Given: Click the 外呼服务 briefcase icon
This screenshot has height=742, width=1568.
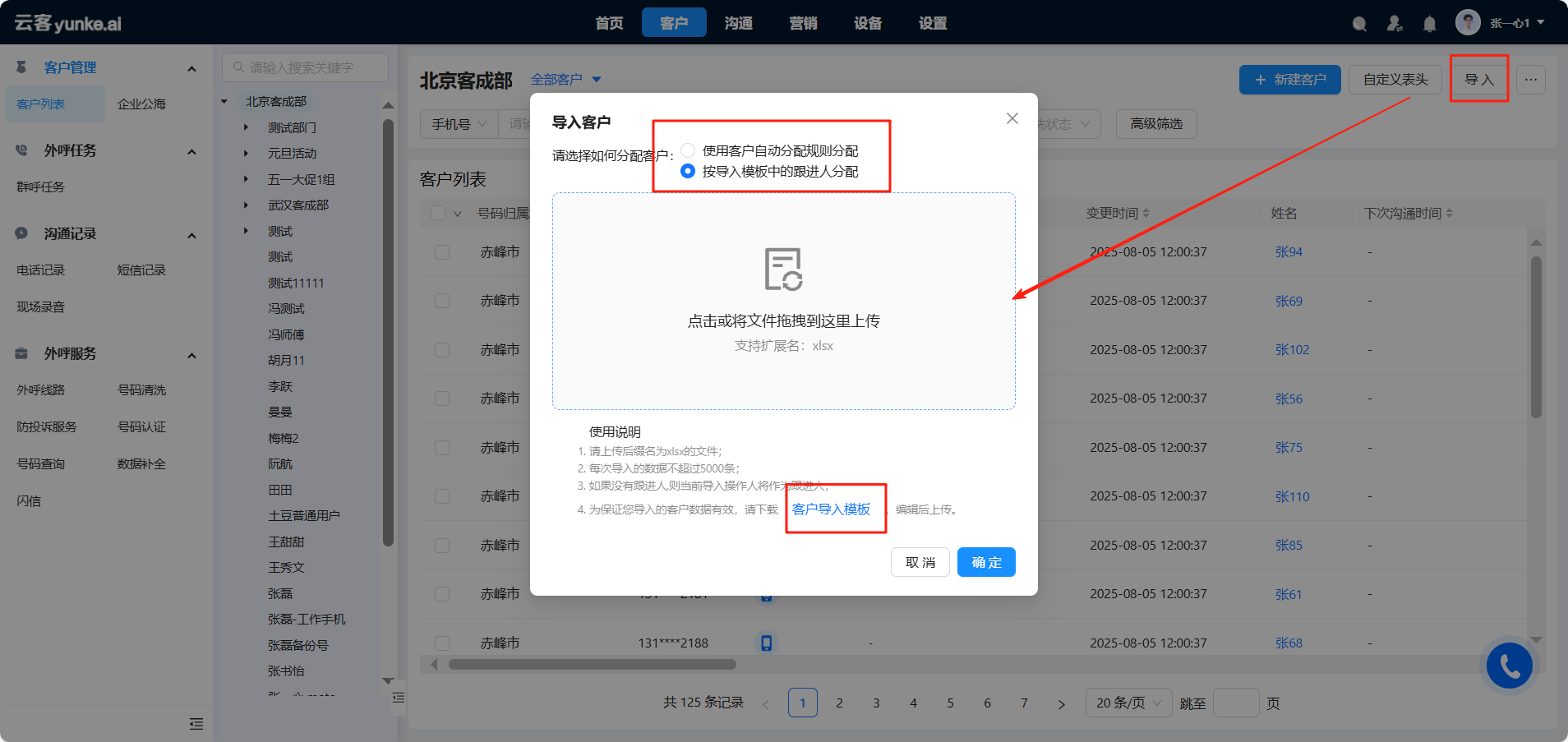Looking at the screenshot, I should (22, 353).
